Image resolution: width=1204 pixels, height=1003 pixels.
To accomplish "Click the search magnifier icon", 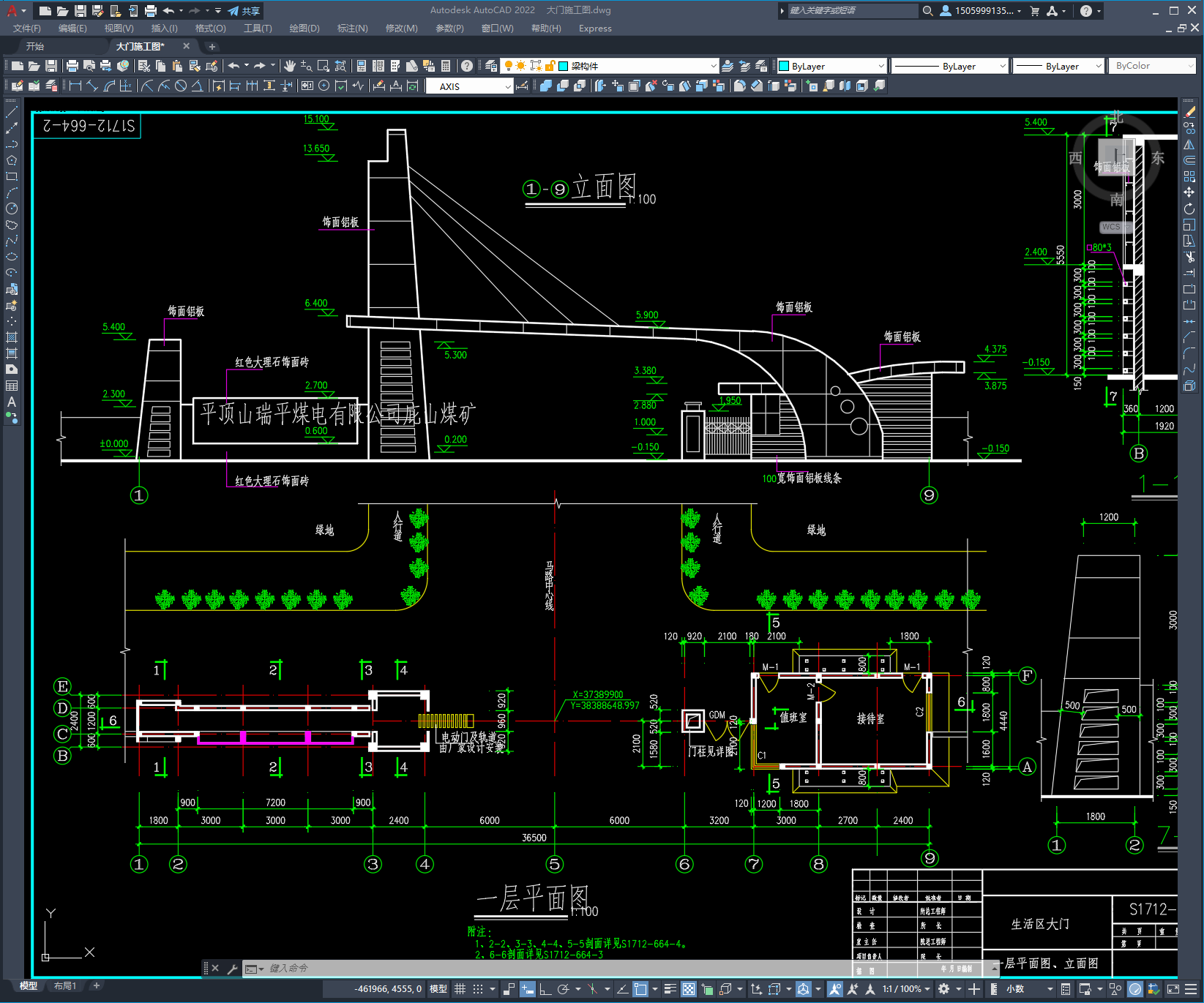I will point(927,10).
